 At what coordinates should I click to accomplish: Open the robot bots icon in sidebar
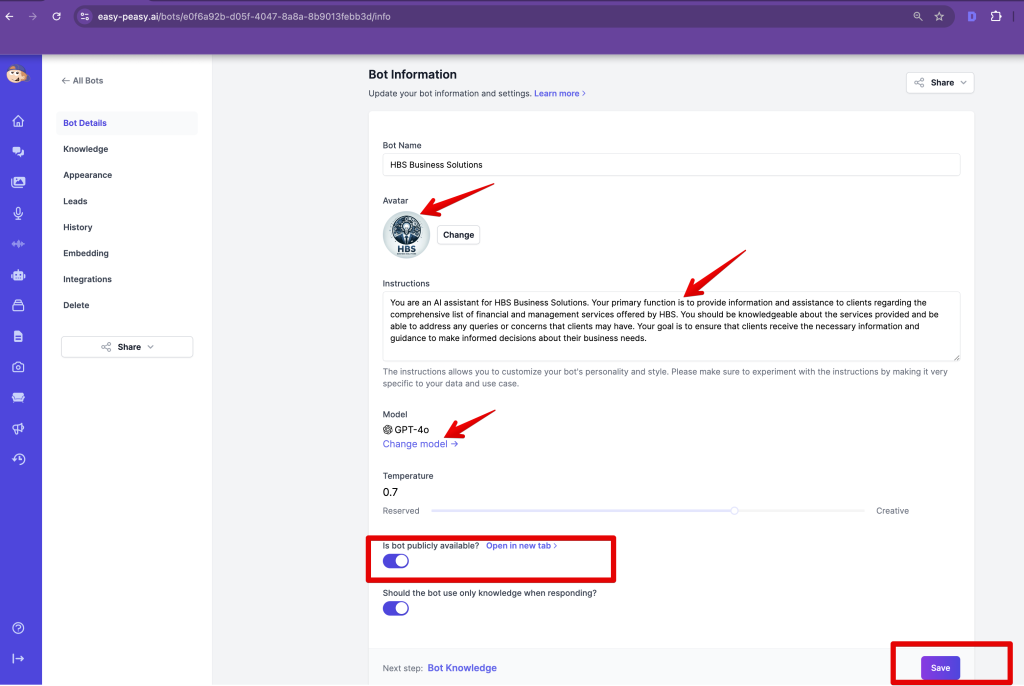tap(18, 275)
